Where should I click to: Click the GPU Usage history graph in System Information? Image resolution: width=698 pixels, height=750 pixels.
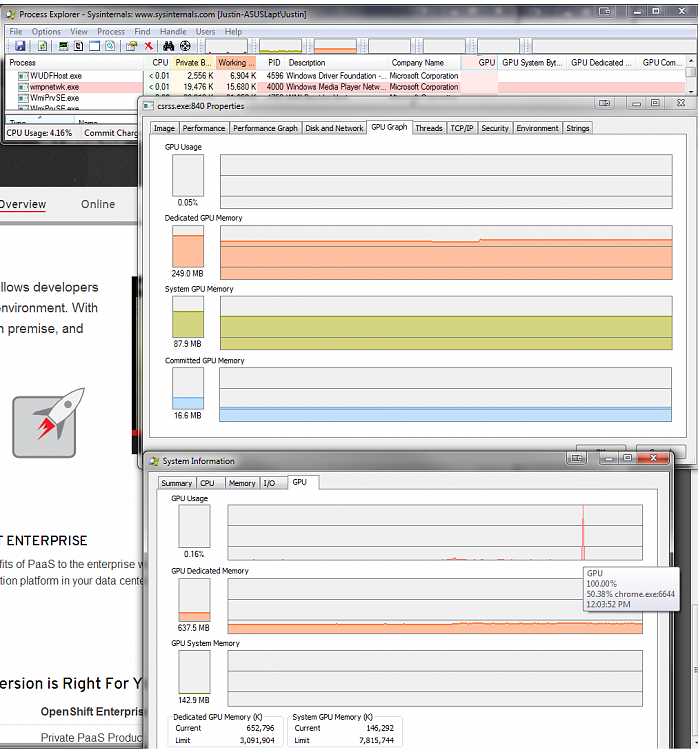pos(435,532)
